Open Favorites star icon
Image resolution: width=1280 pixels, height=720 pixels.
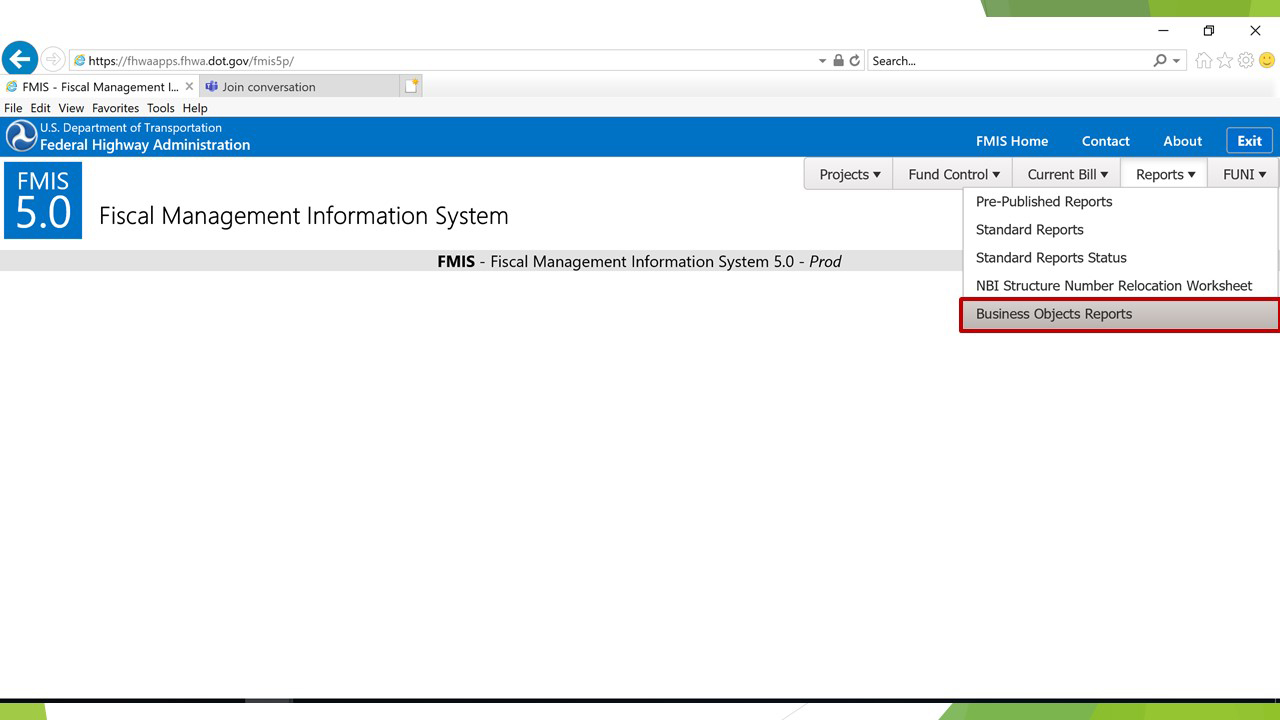1225,61
